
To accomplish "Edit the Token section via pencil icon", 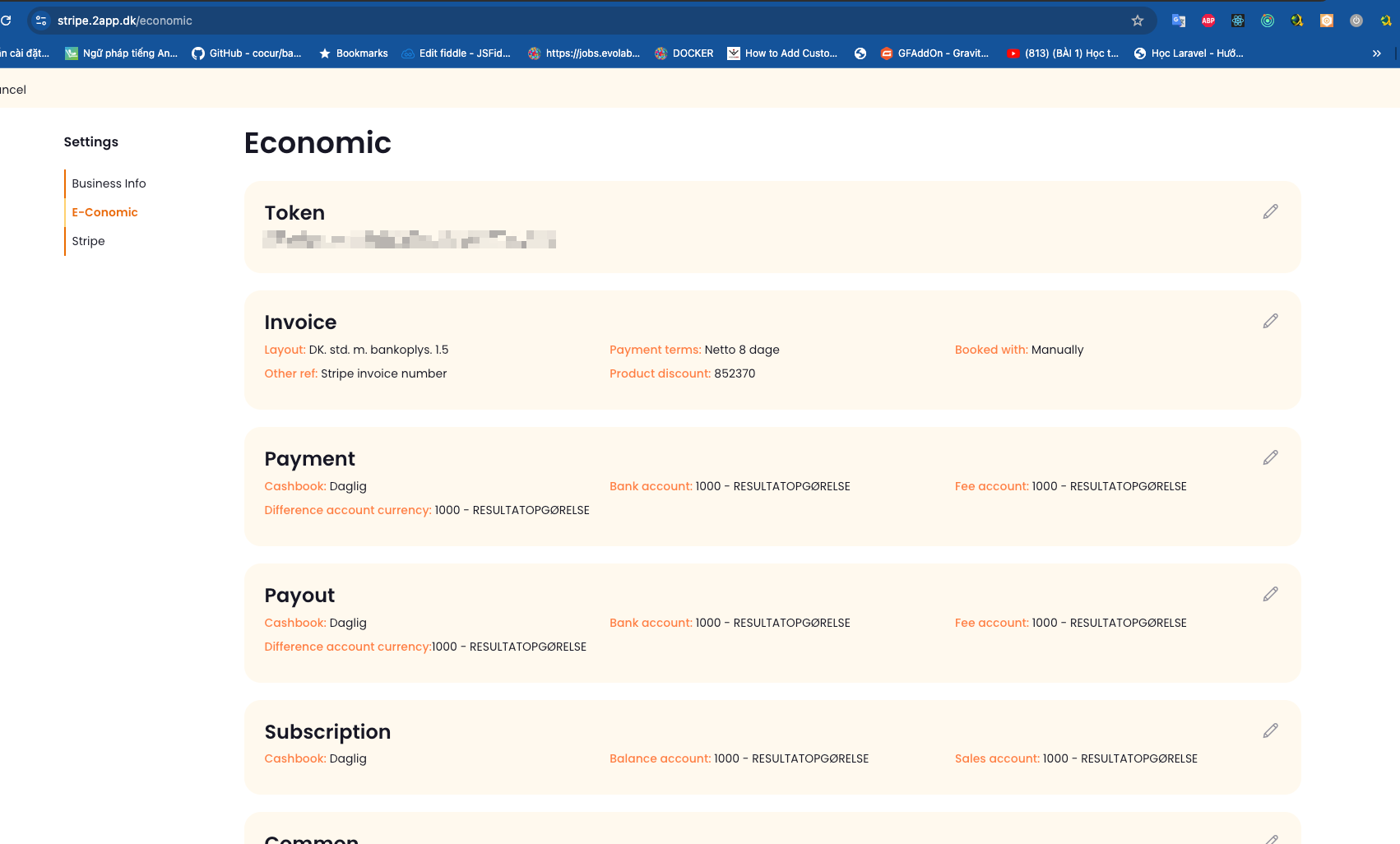I will tap(1270, 212).
